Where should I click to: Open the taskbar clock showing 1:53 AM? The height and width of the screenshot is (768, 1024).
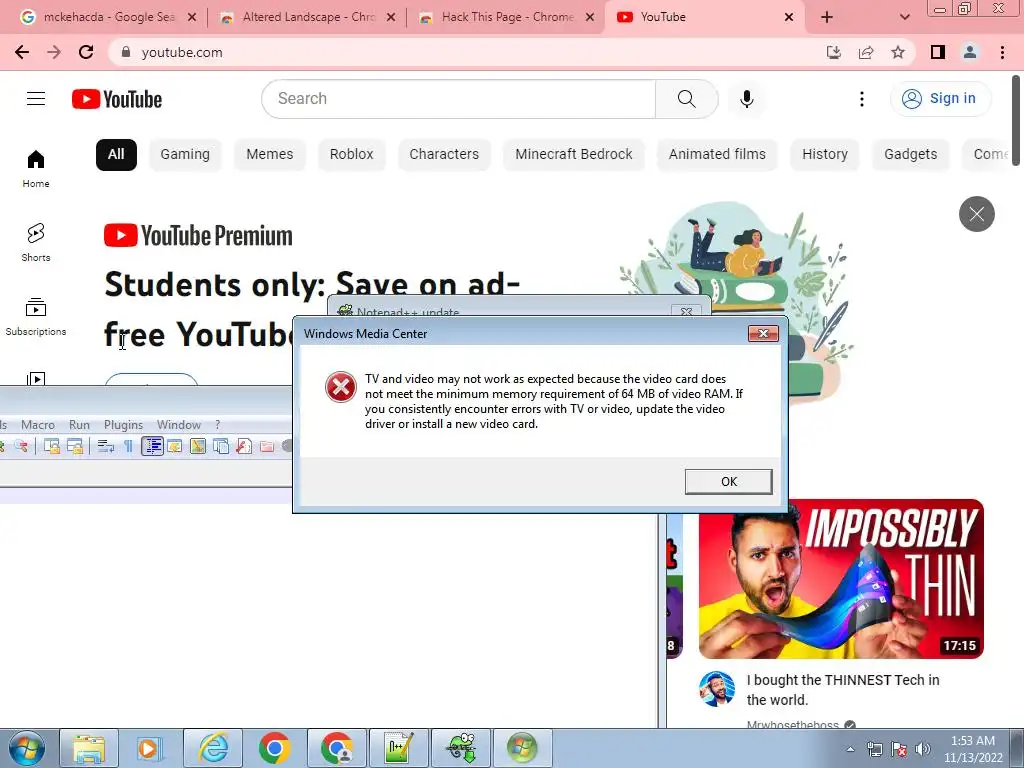click(972, 749)
